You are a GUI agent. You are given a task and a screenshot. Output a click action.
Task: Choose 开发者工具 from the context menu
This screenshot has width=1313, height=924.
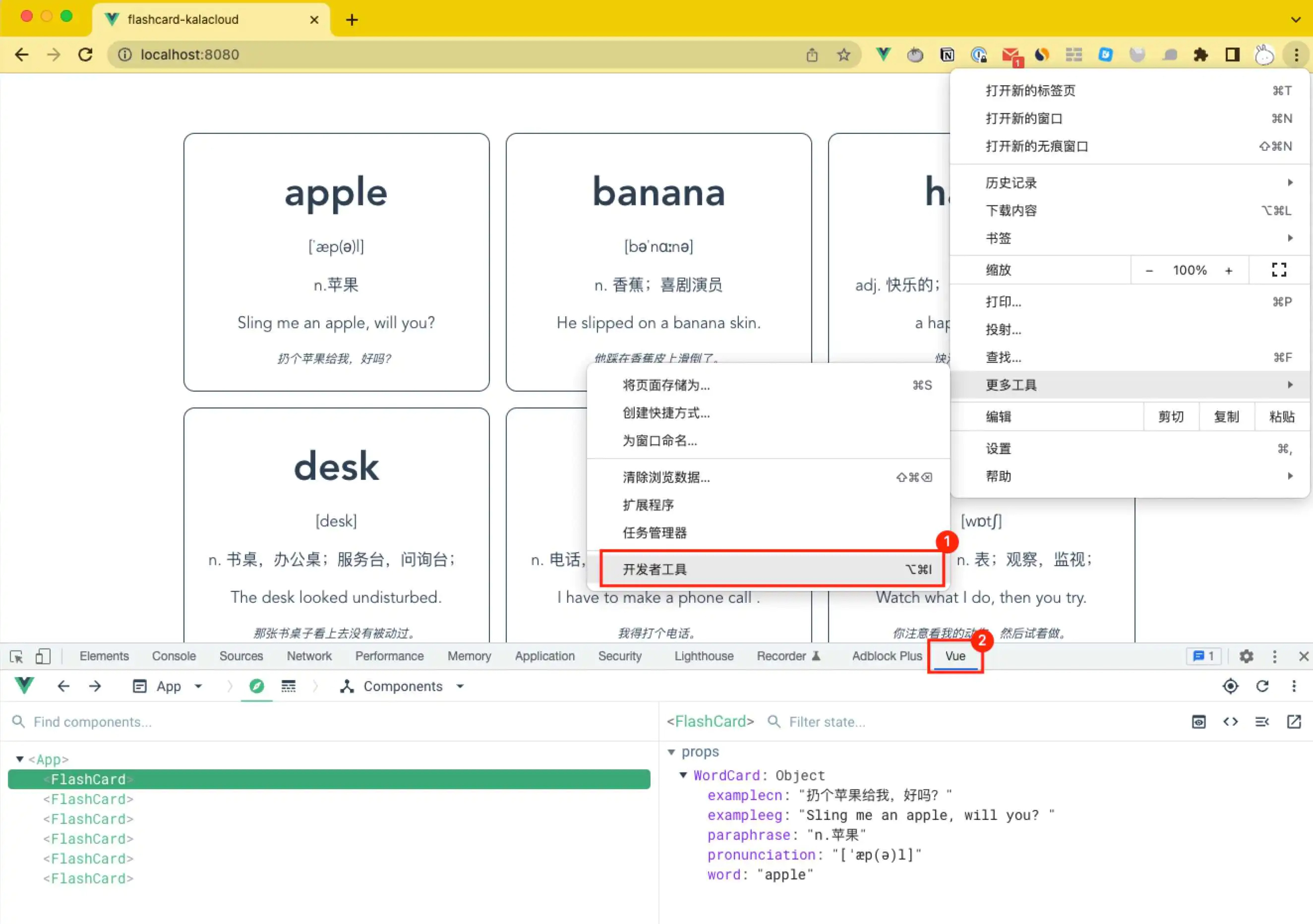tap(655, 570)
